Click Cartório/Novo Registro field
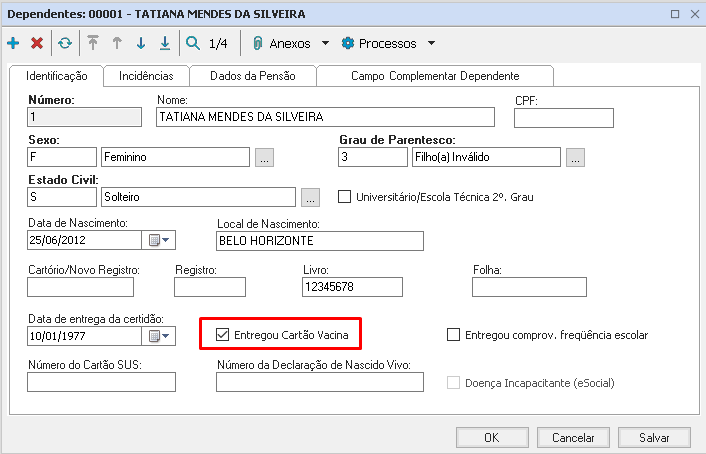706x454 pixels. tap(81, 287)
